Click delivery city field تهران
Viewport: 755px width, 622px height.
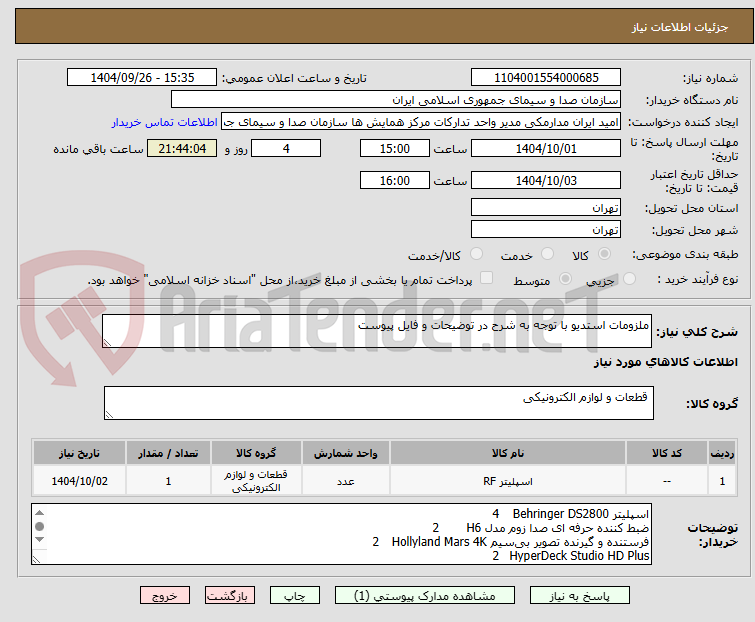point(546,230)
